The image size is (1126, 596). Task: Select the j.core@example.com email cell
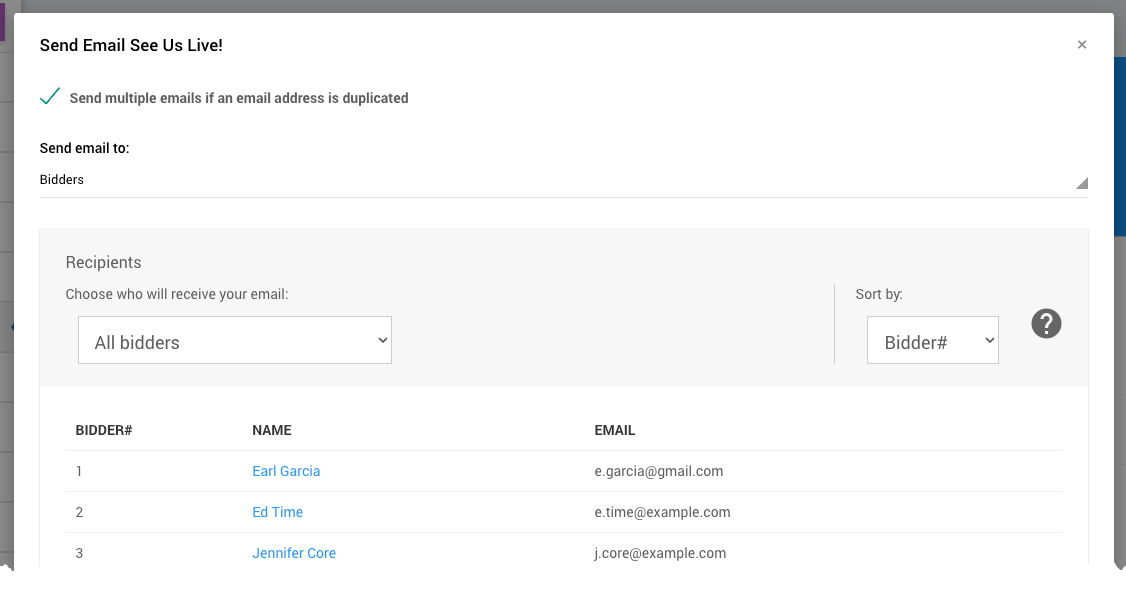pos(660,553)
